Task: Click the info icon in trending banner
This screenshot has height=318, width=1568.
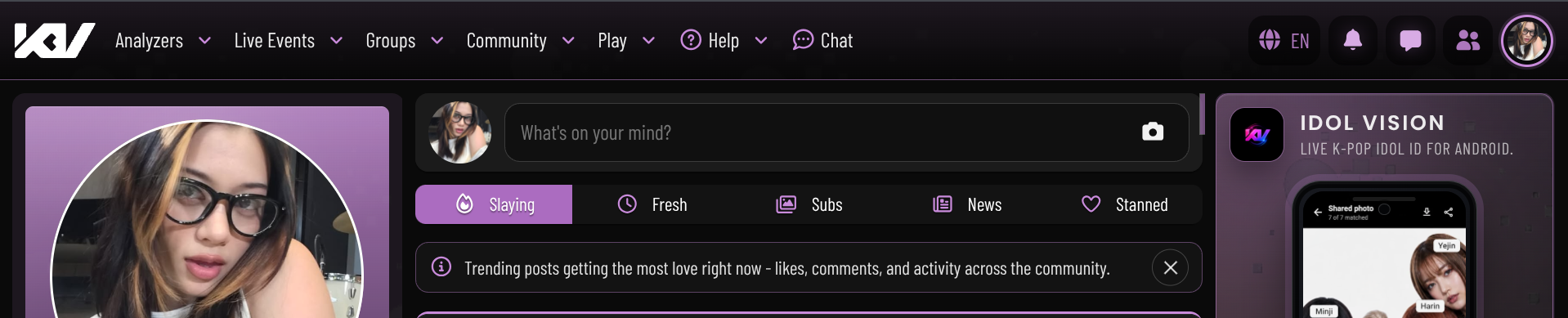Action: (441, 267)
